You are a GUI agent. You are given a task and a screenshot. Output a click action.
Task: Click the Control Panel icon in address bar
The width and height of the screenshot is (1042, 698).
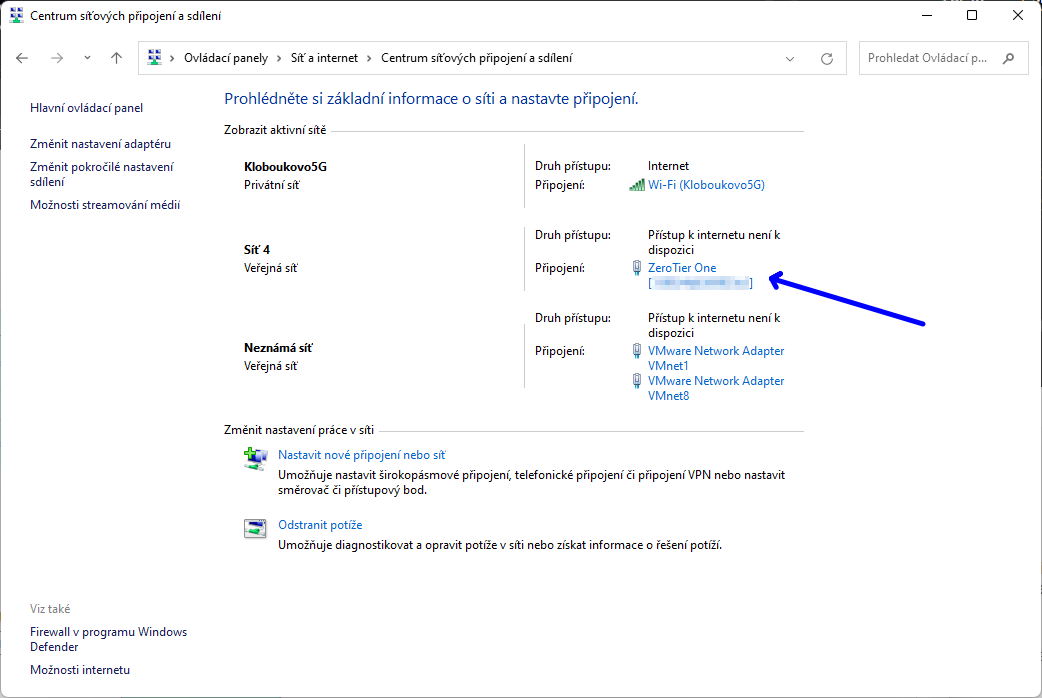pyautogui.click(x=154, y=58)
